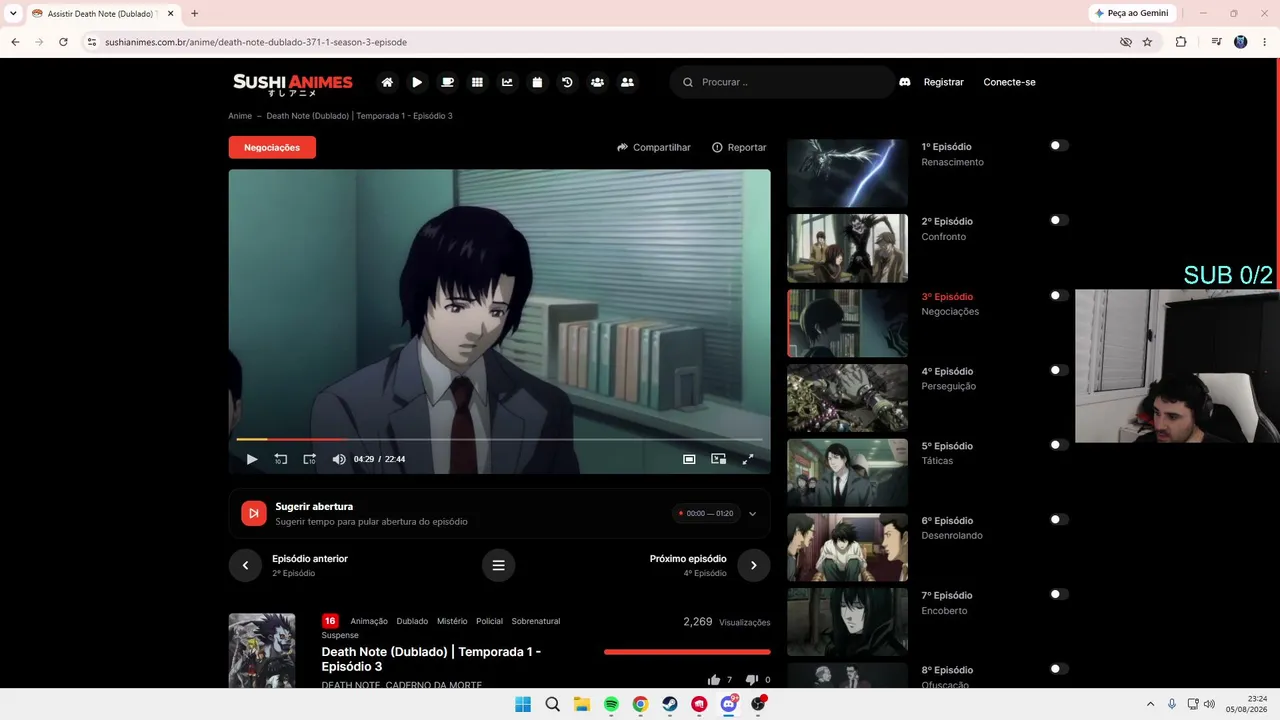
Task: Toggle the watched switch for 6º Episódio
Action: point(1059,519)
